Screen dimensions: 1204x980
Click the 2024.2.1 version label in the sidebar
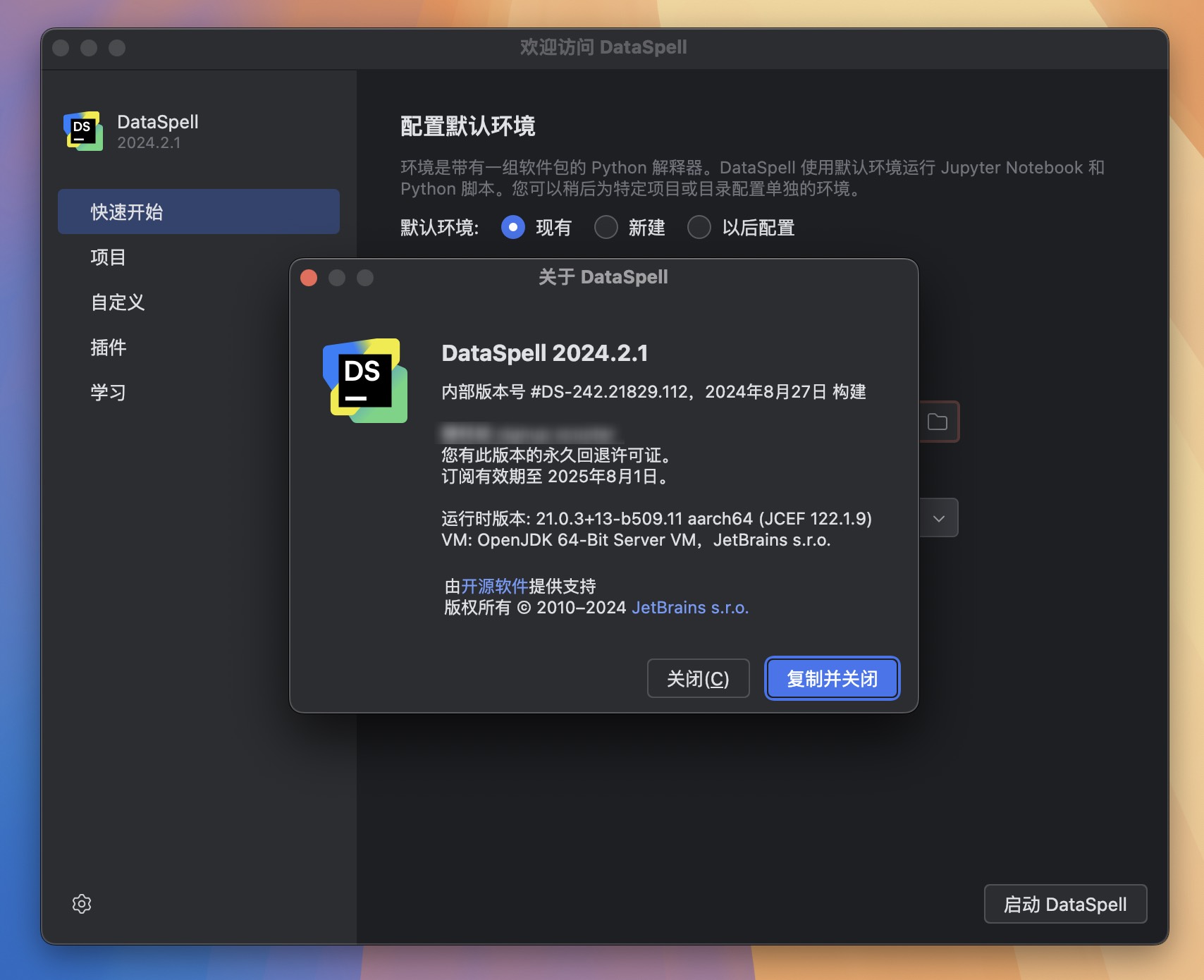pyautogui.click(x=149, y=143)
